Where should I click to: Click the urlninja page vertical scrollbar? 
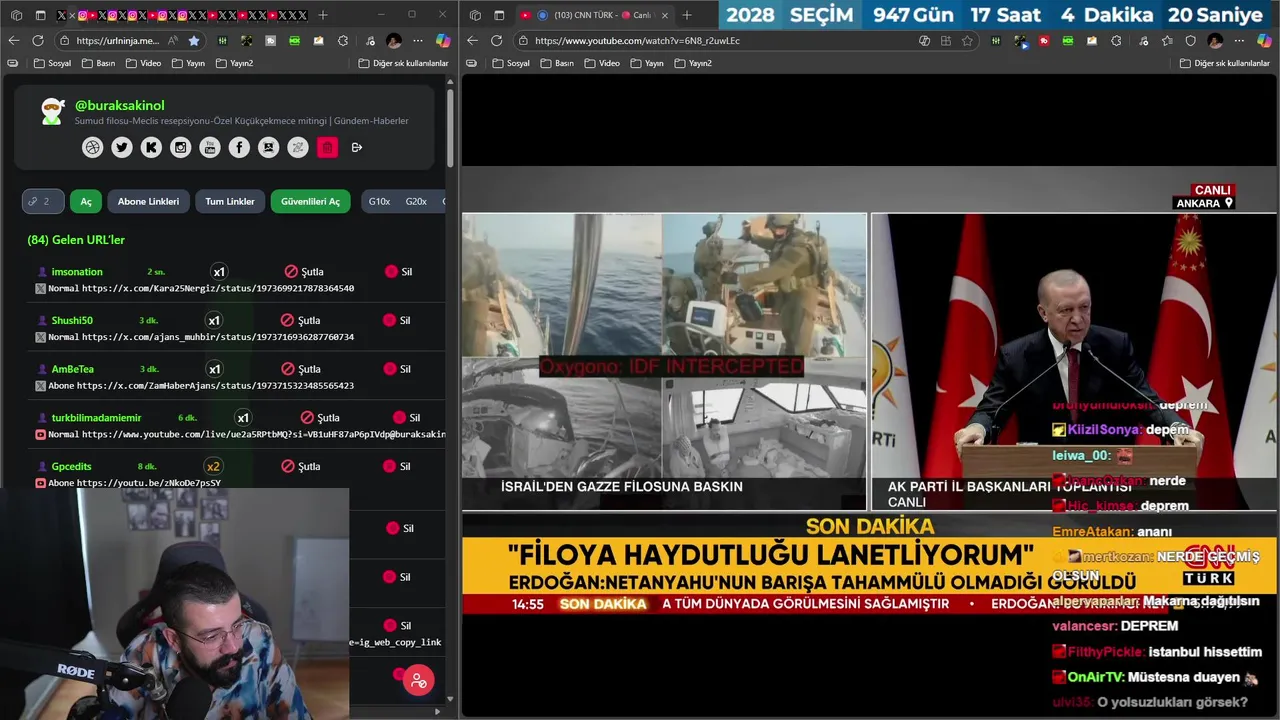[x=450, y=129]
